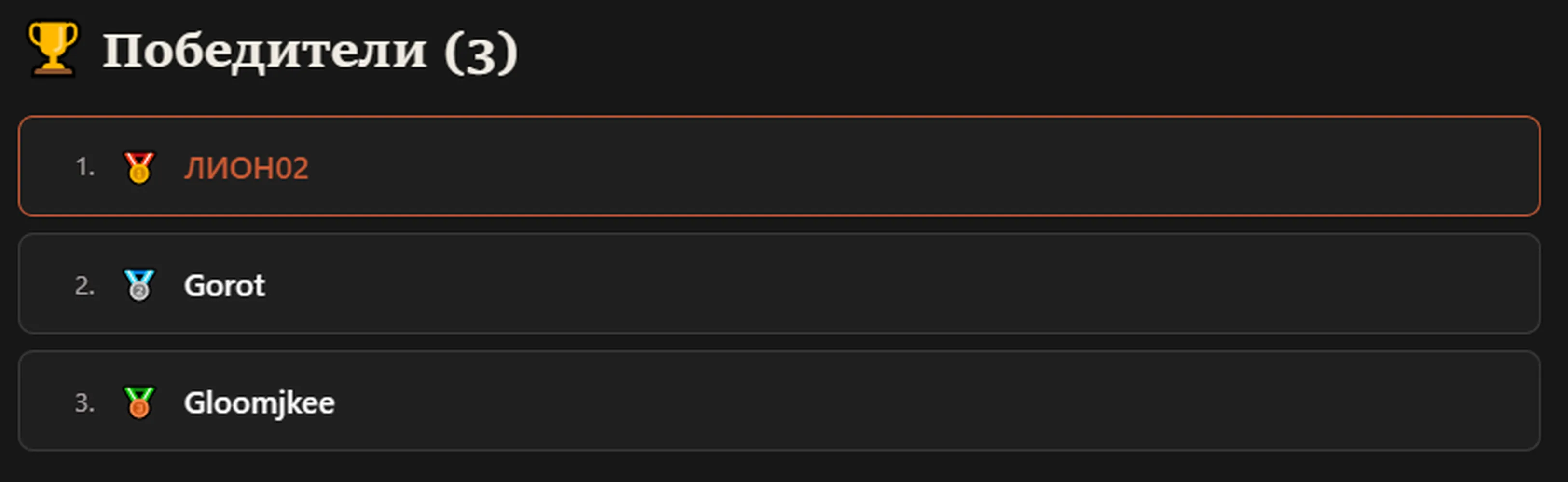Select the second-place Gorot row

click(x=779, y=283)
